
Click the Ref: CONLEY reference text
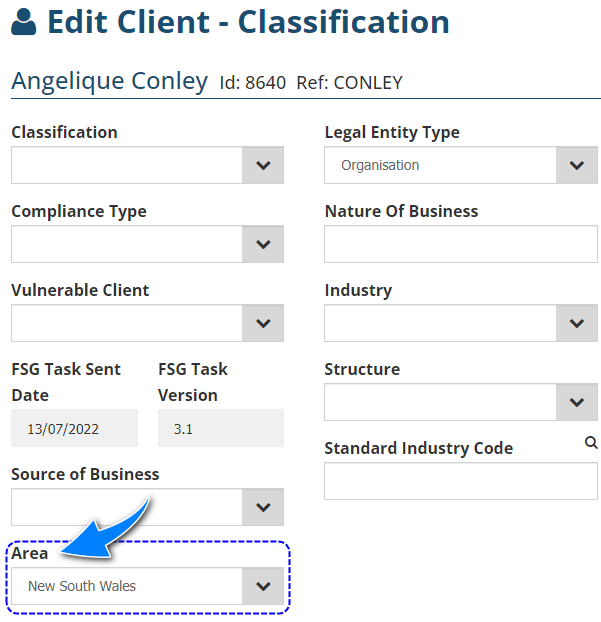[349, 83]
